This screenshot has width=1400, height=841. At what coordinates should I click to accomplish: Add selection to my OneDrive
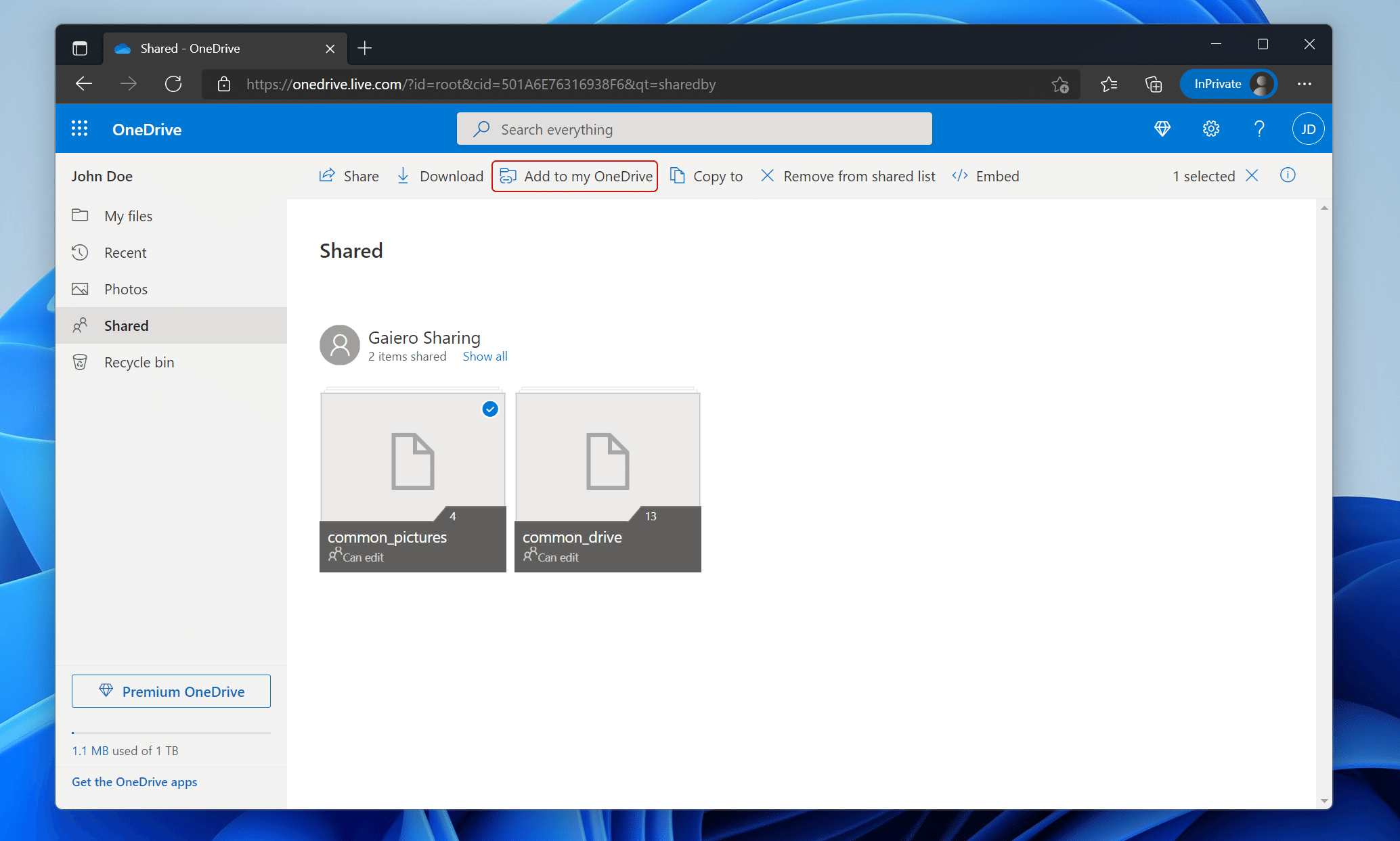coord(574,176)
